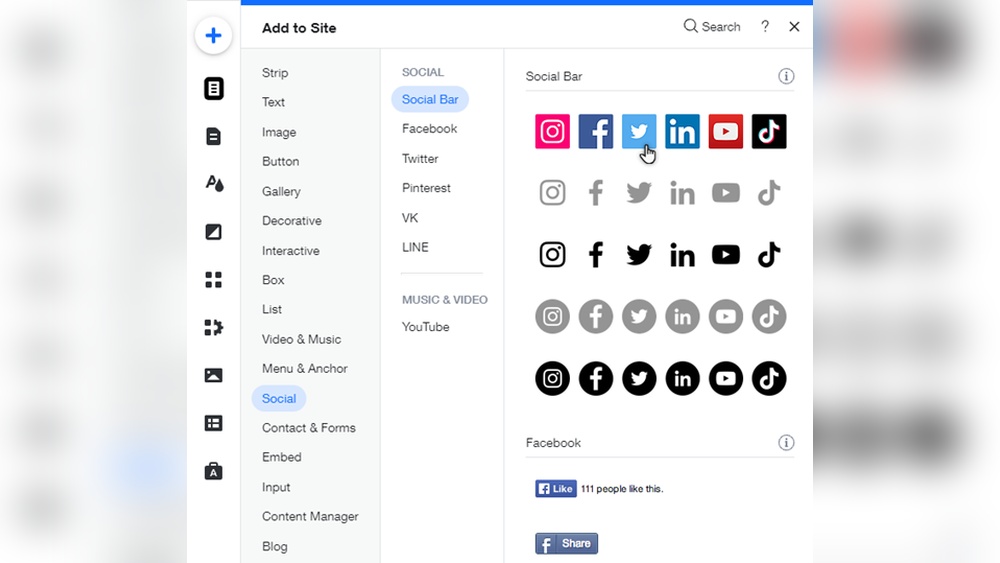This screenshot has height=563, width=1000.
Task: Click the Facebook section info icon
Action: [x=786, y=442]
